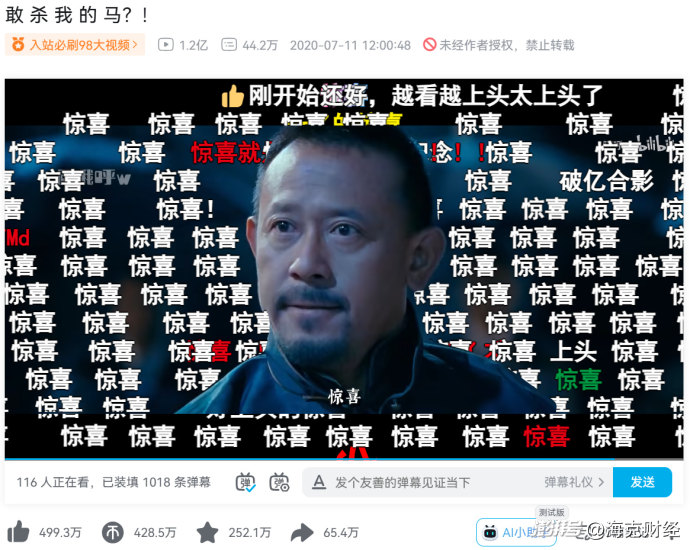Open 入站必刷98大视频 ranking link
The image size is (690, 550).
pos(75,44)
